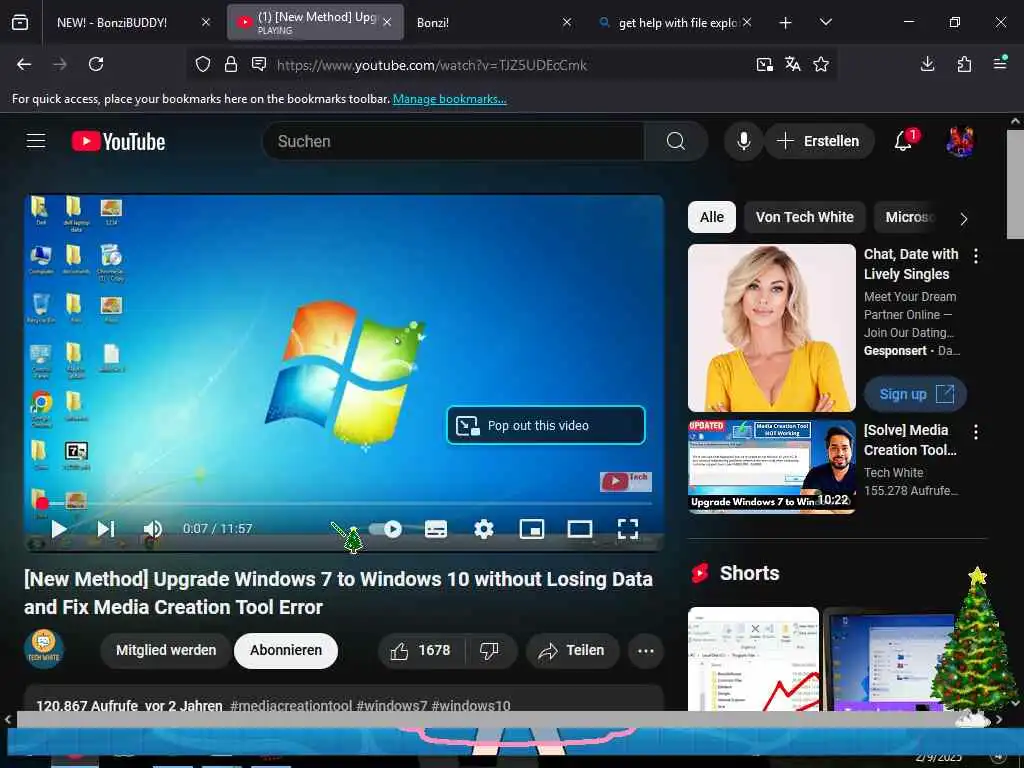Click Mitglied werden to join channel
Screen dimensions: 1024x768
[x=166, y=650]
